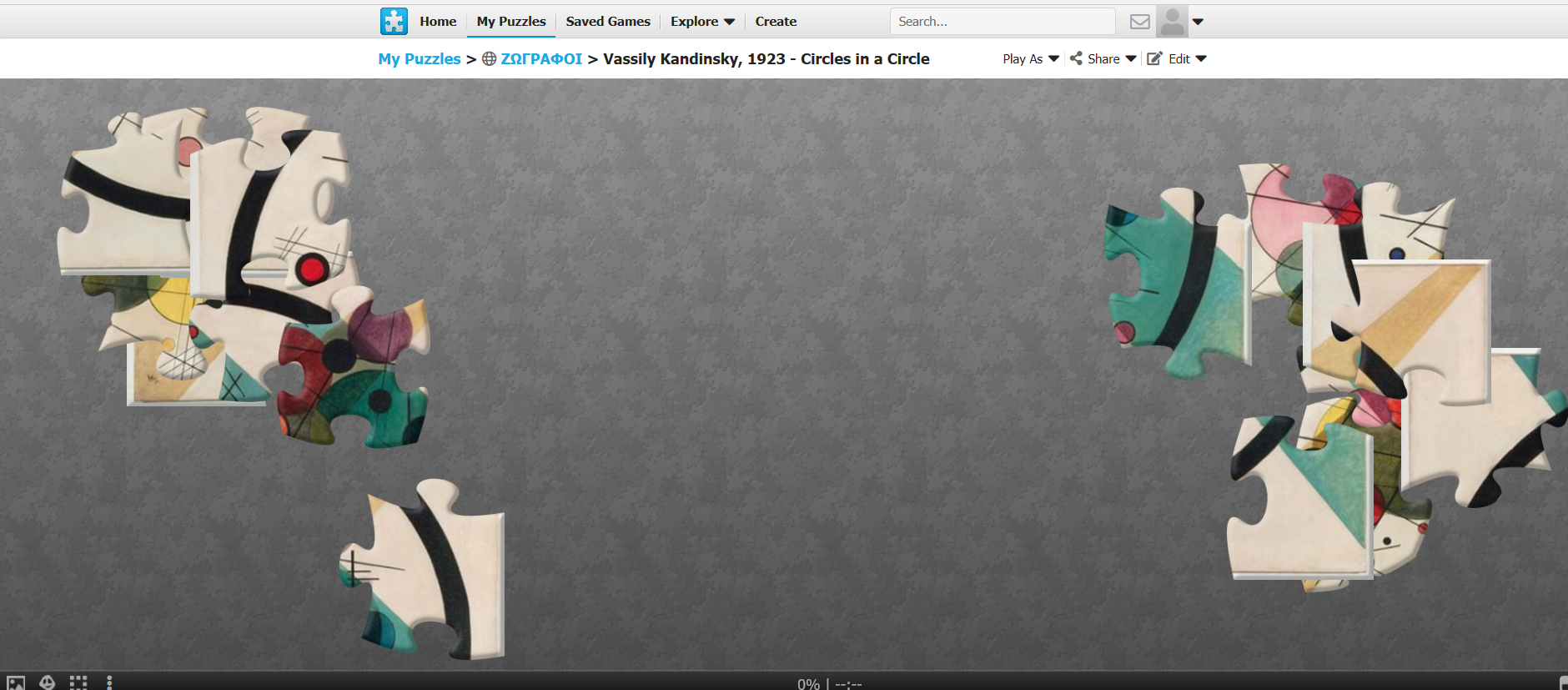The width and height of the screenshot is (1568, 690).
Task: Open the three-dot more options menu
Action: pos(109,682)
